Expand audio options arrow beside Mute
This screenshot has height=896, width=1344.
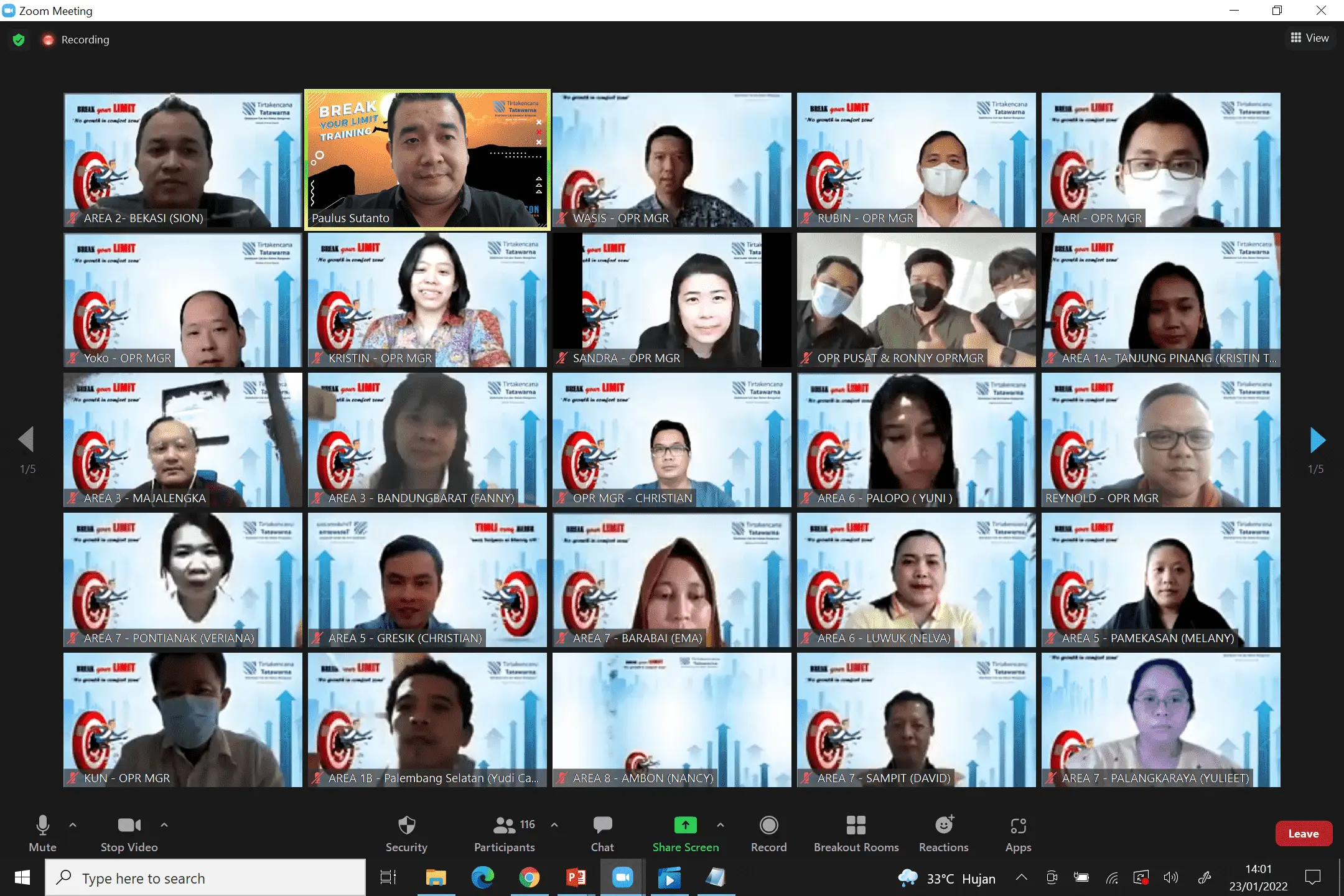73,825
